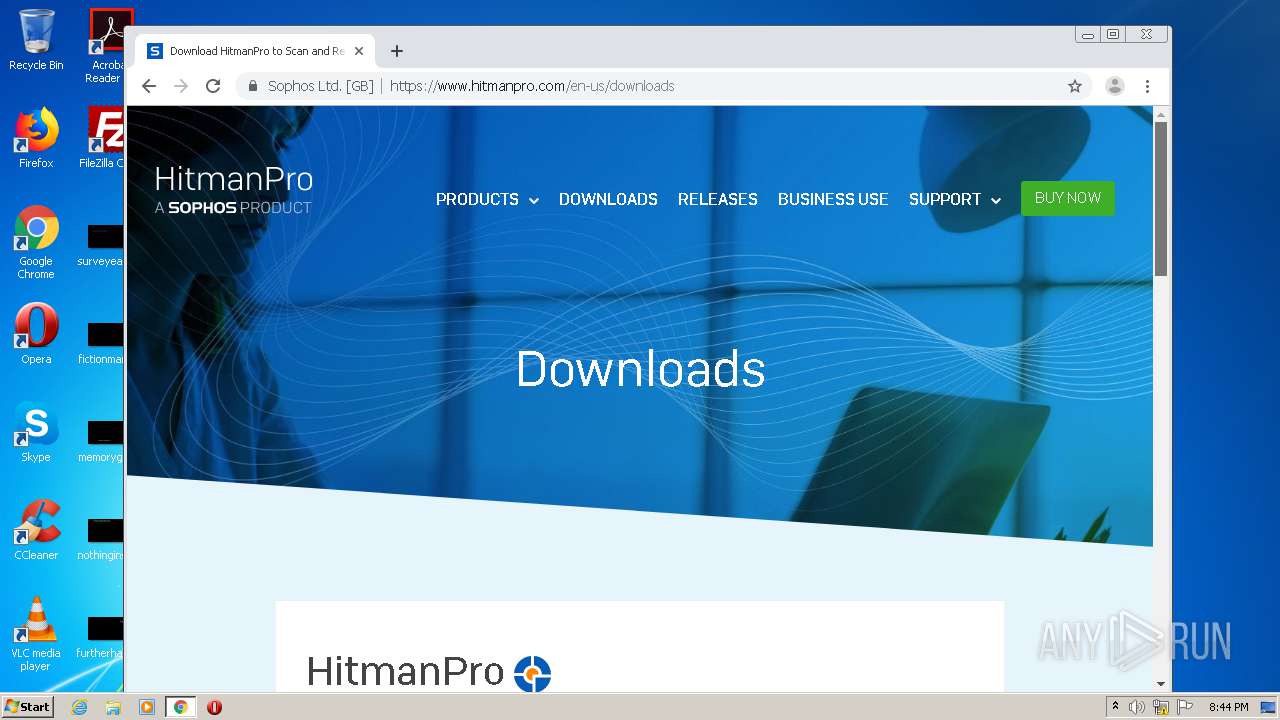Click the taskbar clock showing 8:44 PM
This screenshot has width=1280, height=720.
point(1228,707)
